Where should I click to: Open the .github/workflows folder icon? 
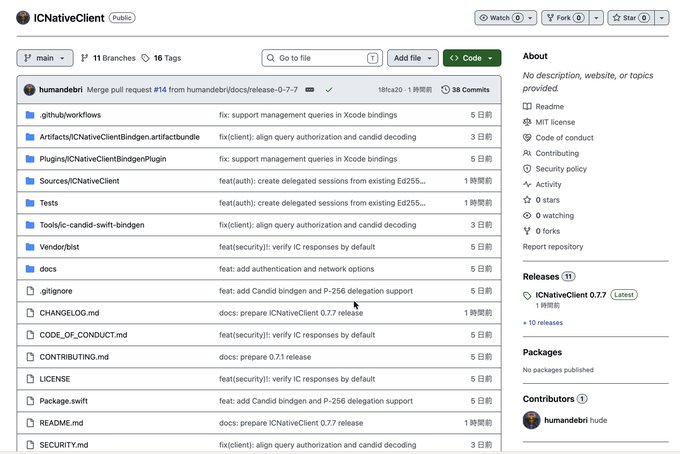pyautogui.click(x=30, y=115)
